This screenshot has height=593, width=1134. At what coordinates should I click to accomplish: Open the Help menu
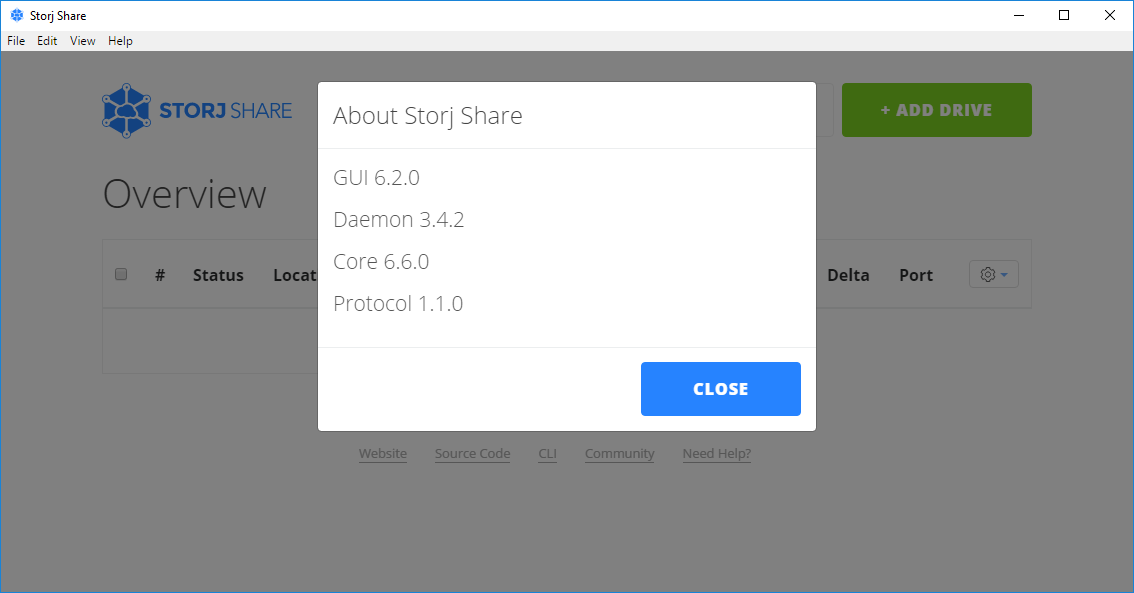[x=120, y=41]
